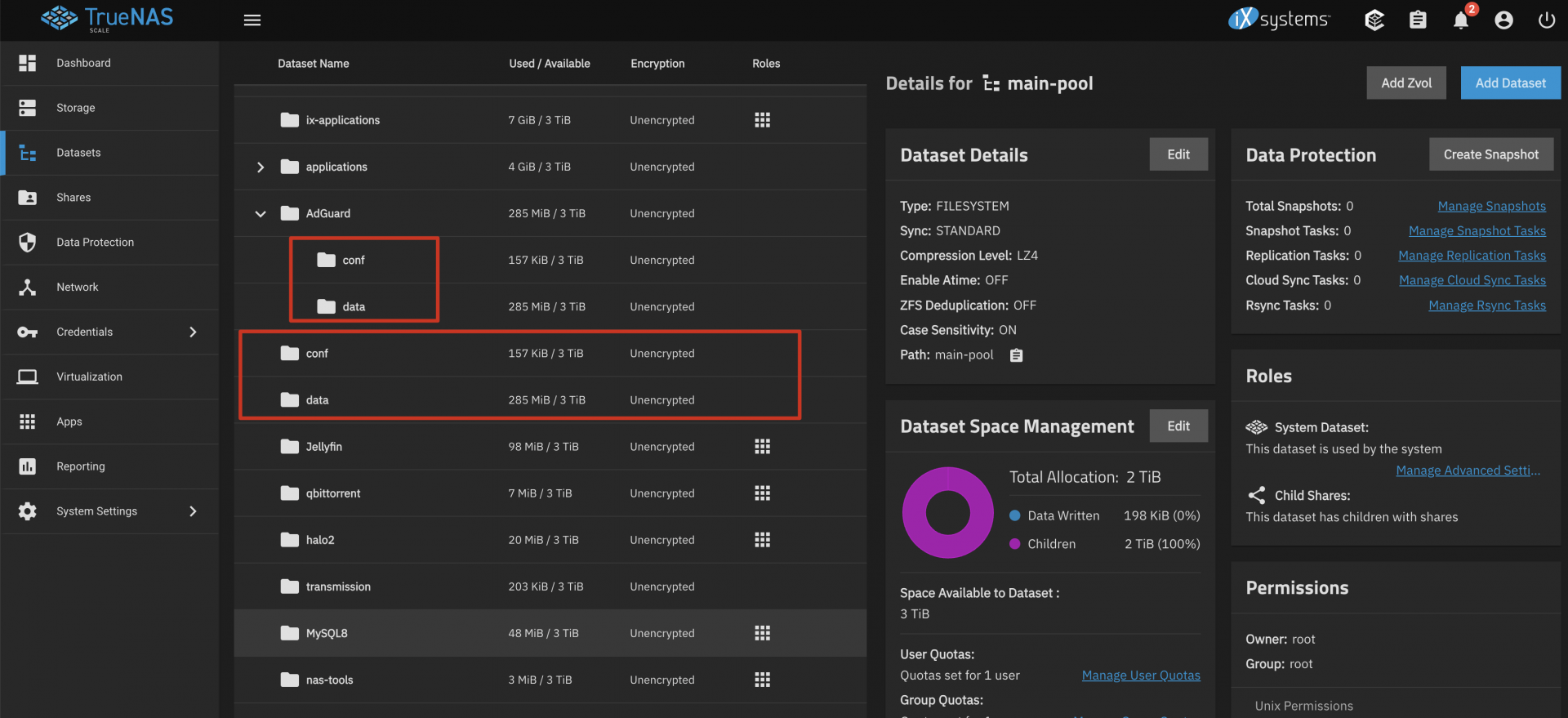The image size is (1568, 718).
Task: Open Manage Replication Tasks link
Action: click(x=1472, y=256)
